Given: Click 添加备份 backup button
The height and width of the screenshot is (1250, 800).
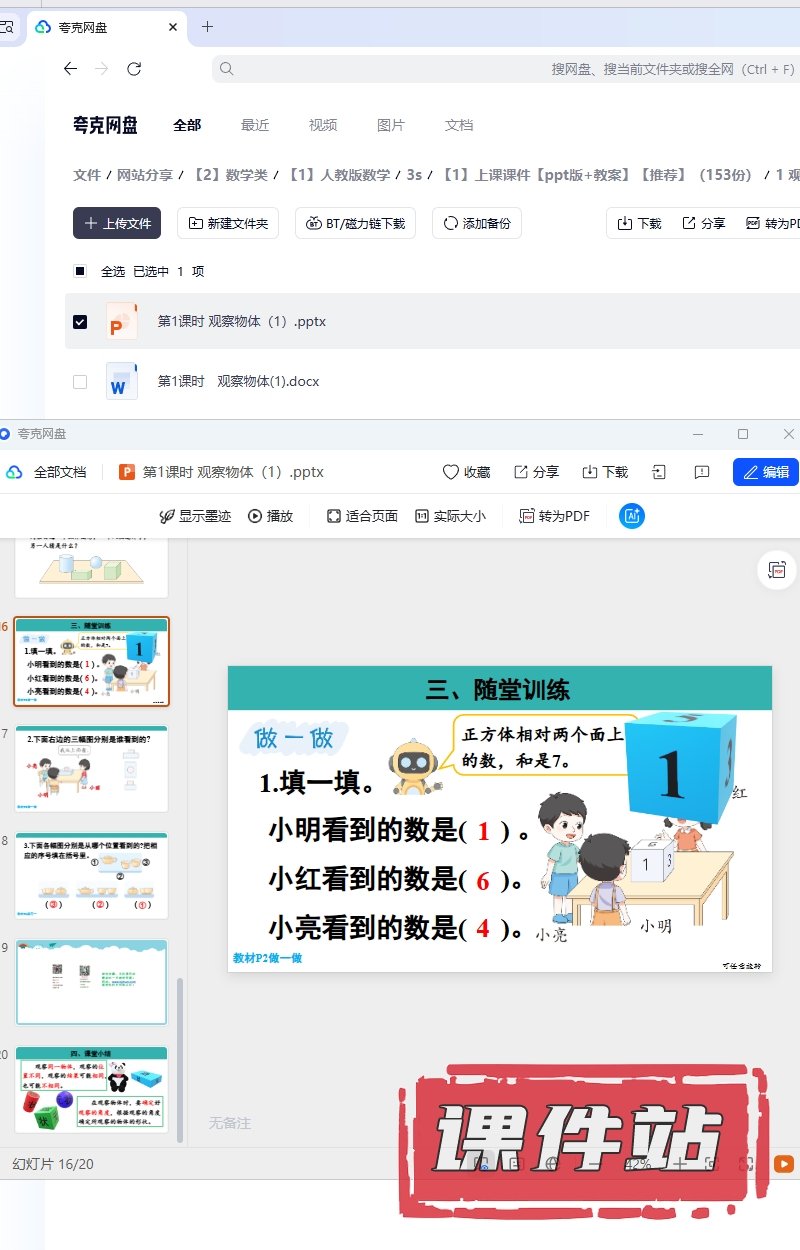Looking at the screenshot, I should click(x=477, y=223).
